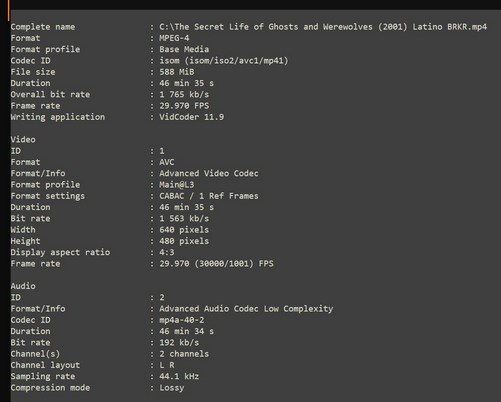Click the Main@L3 format profile value
This screenshot has height=402, width=501.
click(177, 185)
